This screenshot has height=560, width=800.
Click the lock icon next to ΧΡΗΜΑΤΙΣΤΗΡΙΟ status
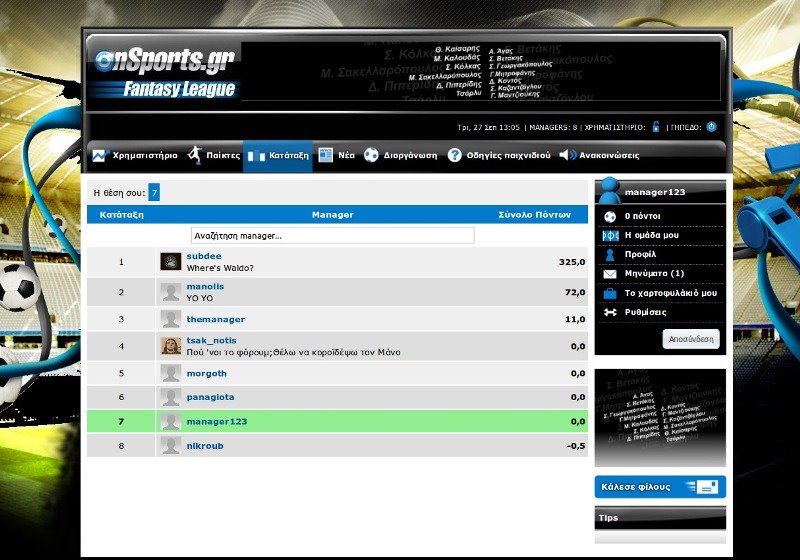point(656,127)
